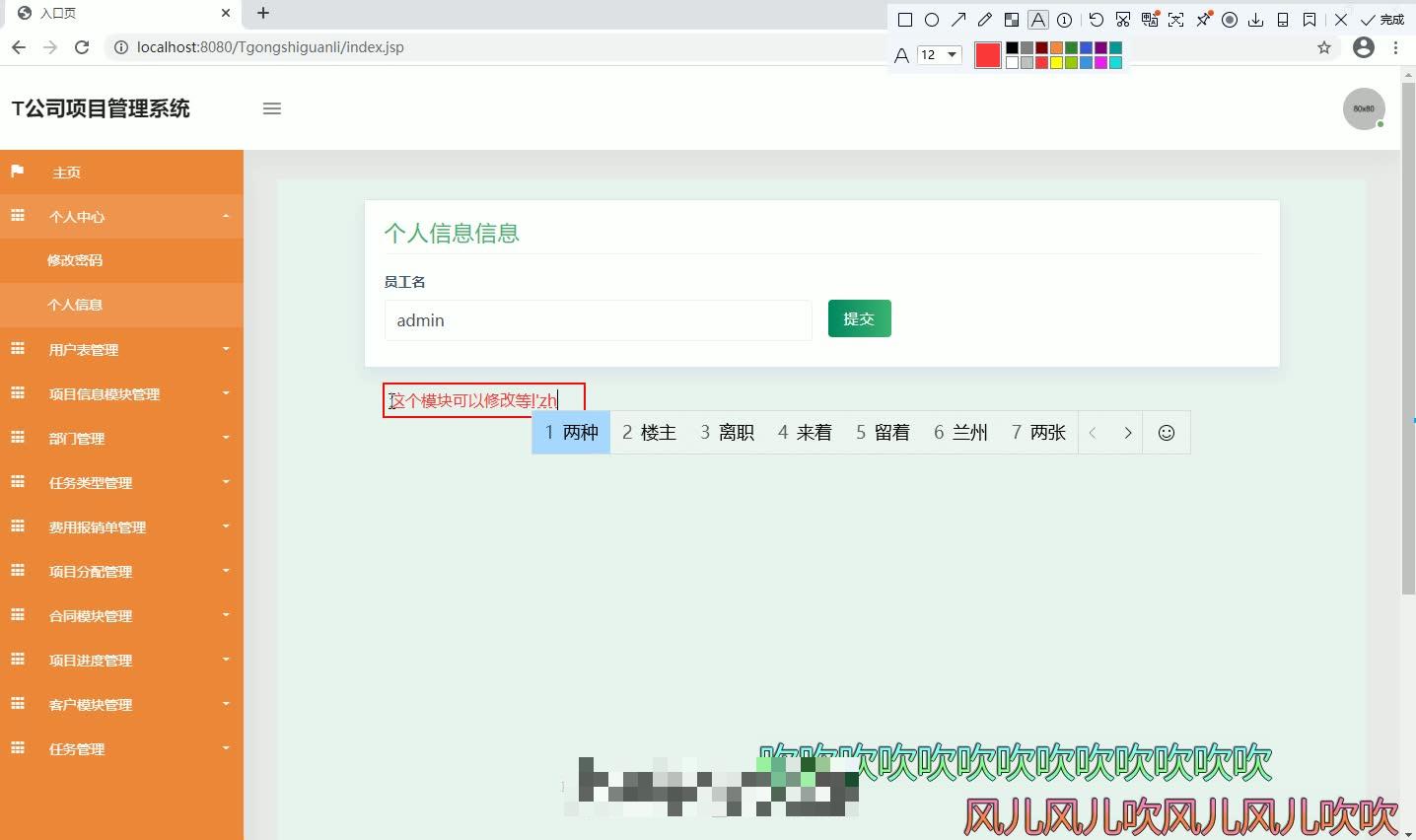The height and width of the screenshot is (840, 1416).
Task: Pick the arrow annotation tool
Action: tap(958, 19)
